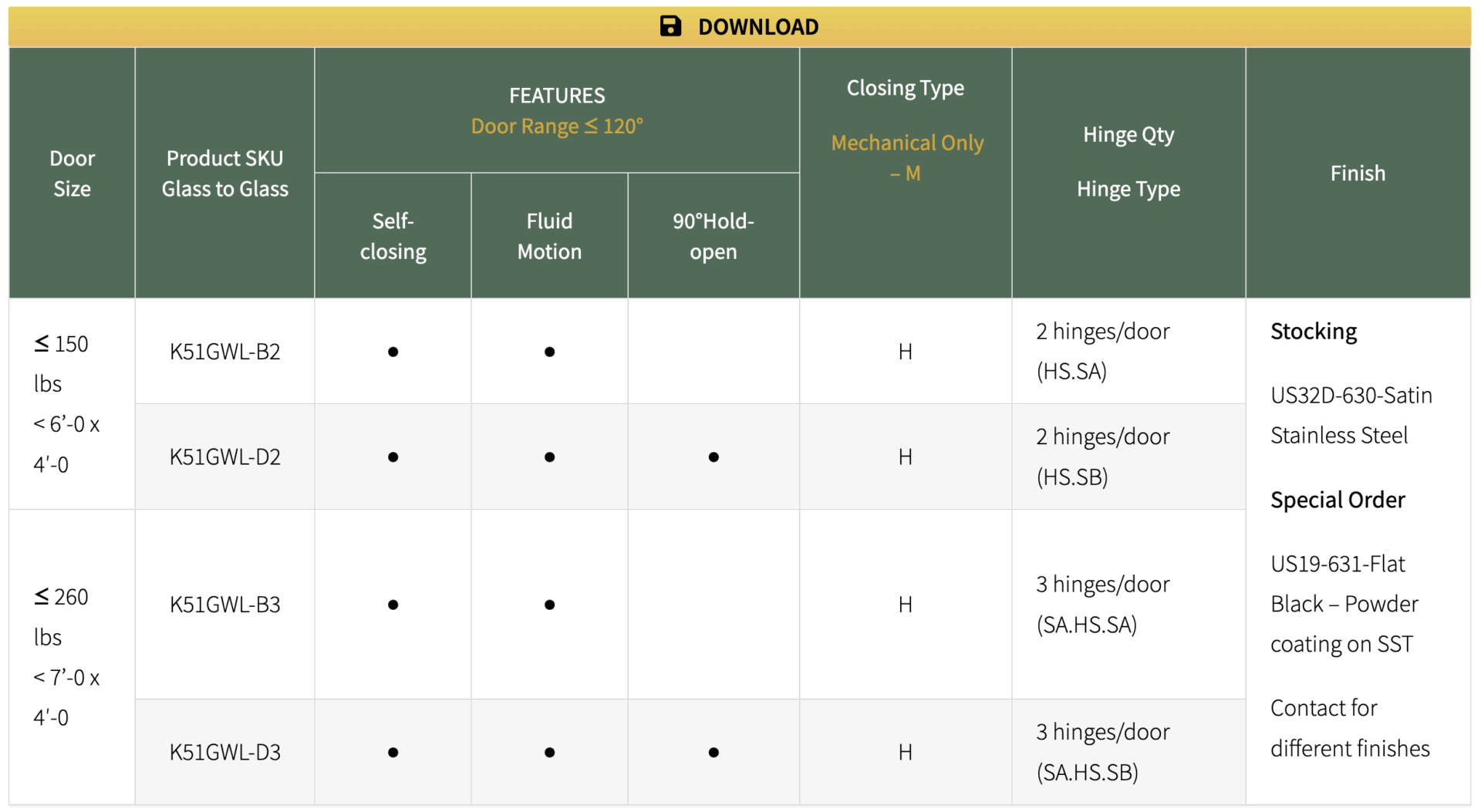Click the Finish column header
The height and width of the screenshot is (812, 1481).
1358,174
